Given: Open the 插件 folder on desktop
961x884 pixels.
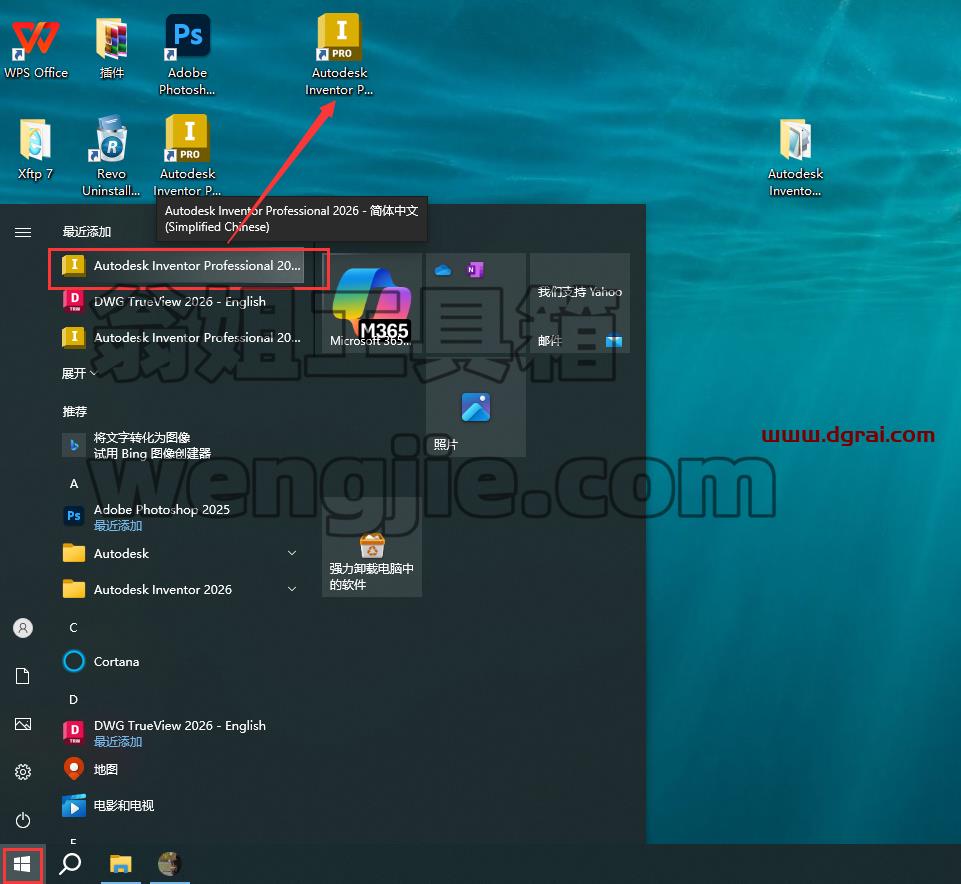Looking at the screenshot, I should [x=112, y=49].
